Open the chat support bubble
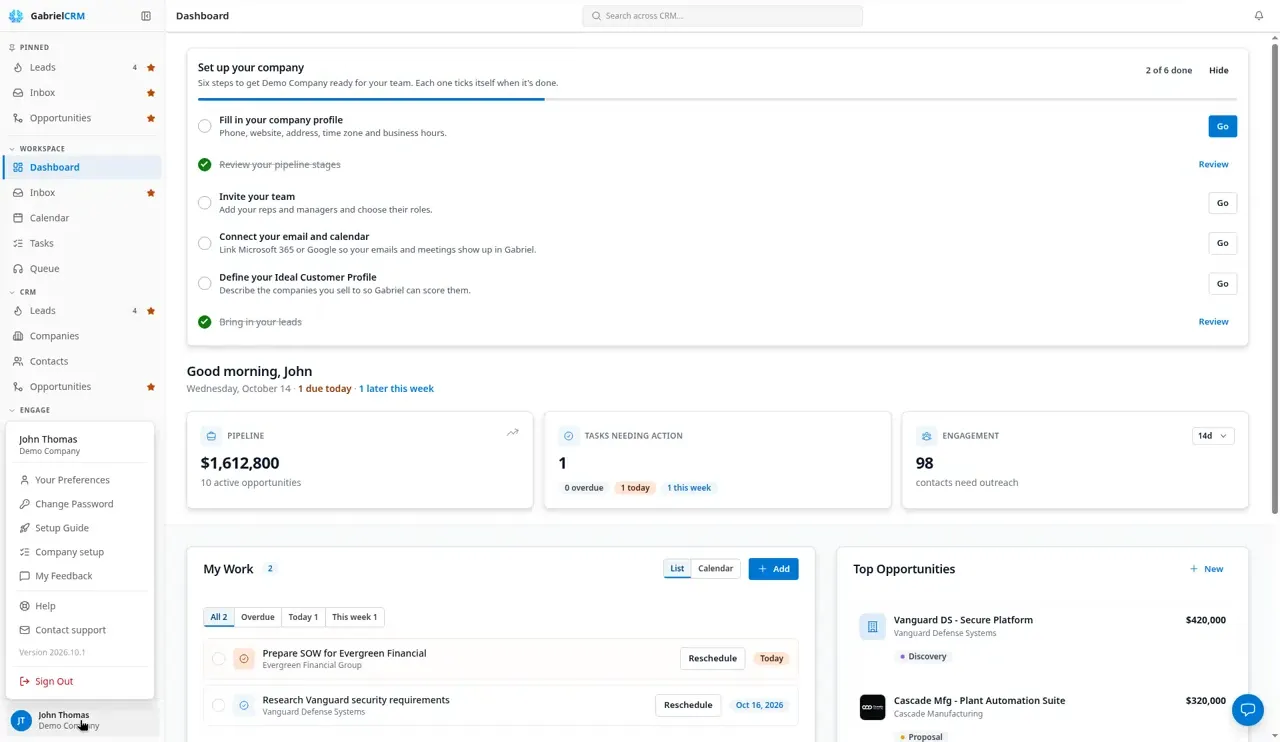The image size is (1280, 742). click(1248, 710)
